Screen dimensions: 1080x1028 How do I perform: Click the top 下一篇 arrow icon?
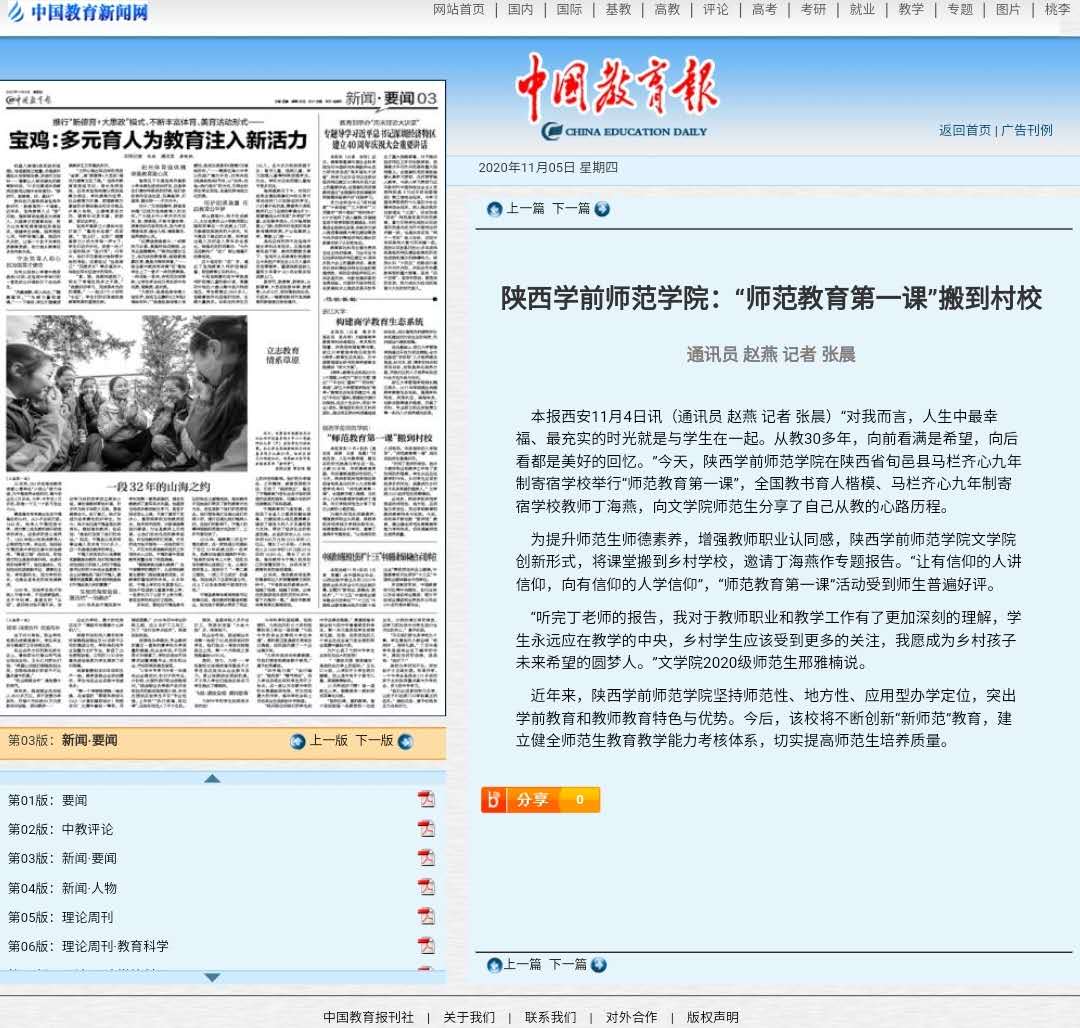pos(601,209)
